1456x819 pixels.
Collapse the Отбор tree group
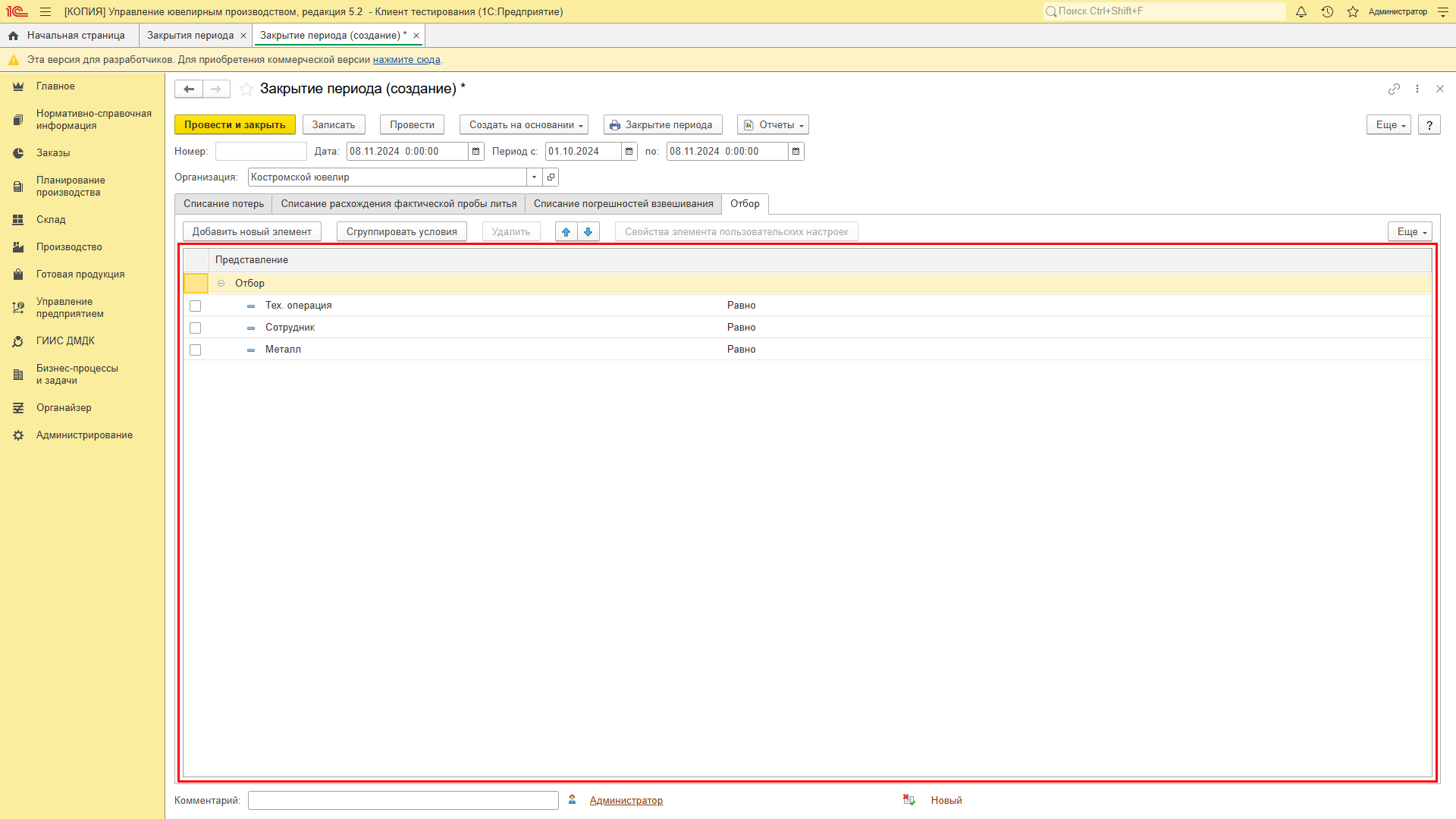[221, 284]
